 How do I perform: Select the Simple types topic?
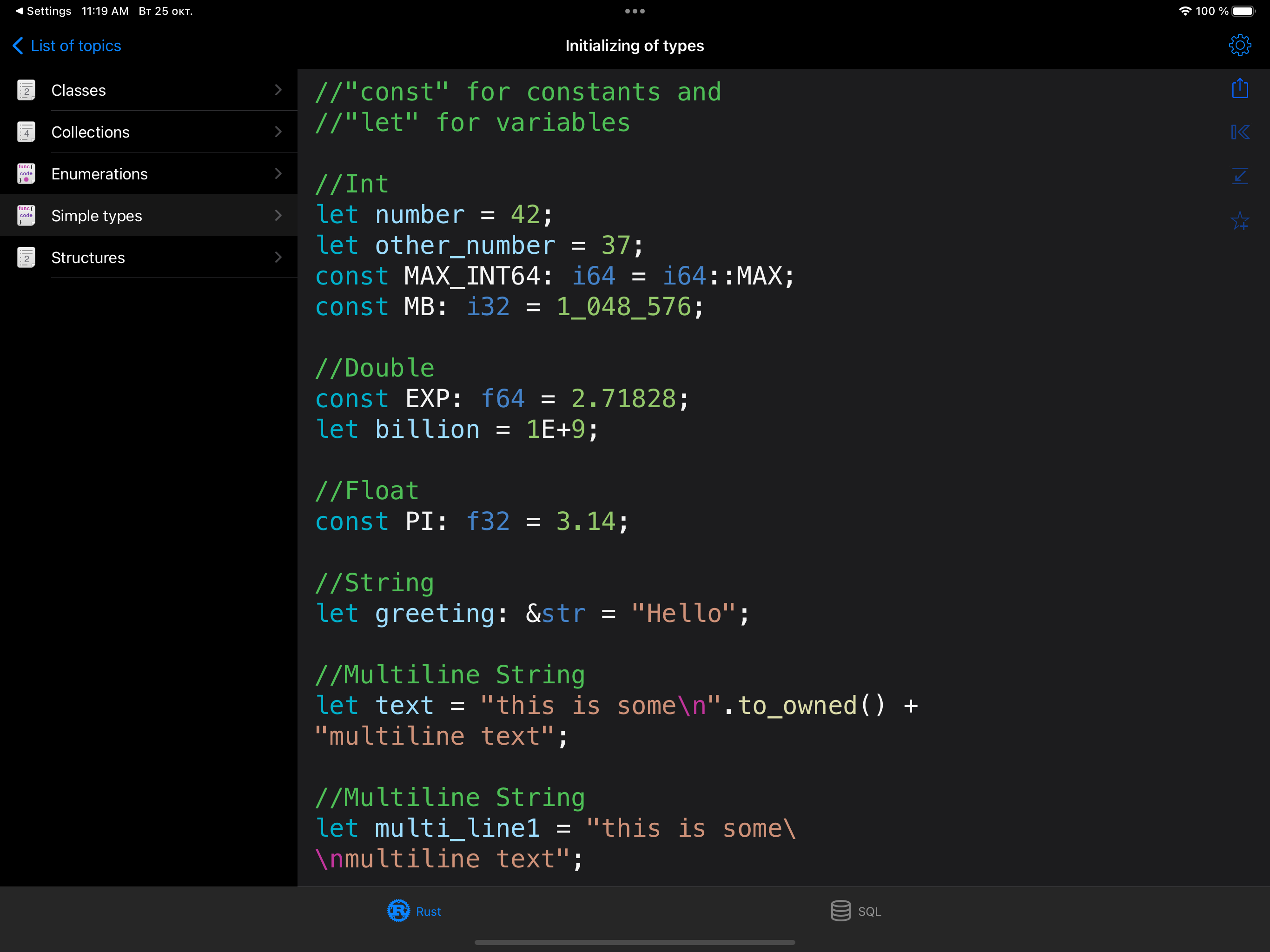pyautogui.click(x=149, y=215)
